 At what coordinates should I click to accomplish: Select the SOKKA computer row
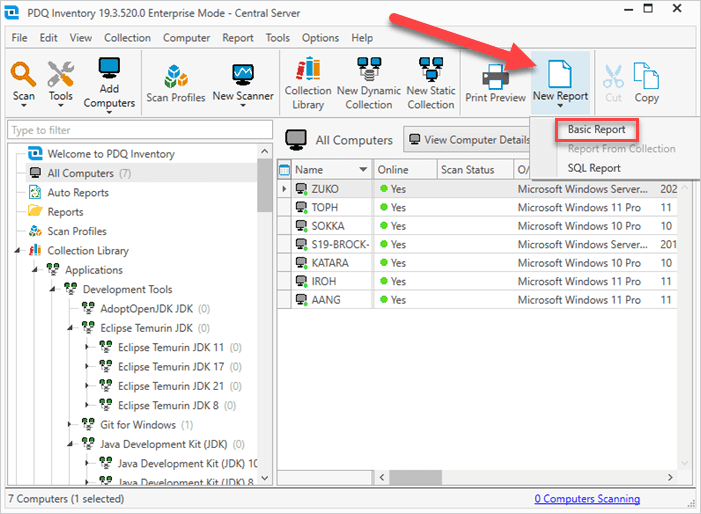tap(477, 226)
